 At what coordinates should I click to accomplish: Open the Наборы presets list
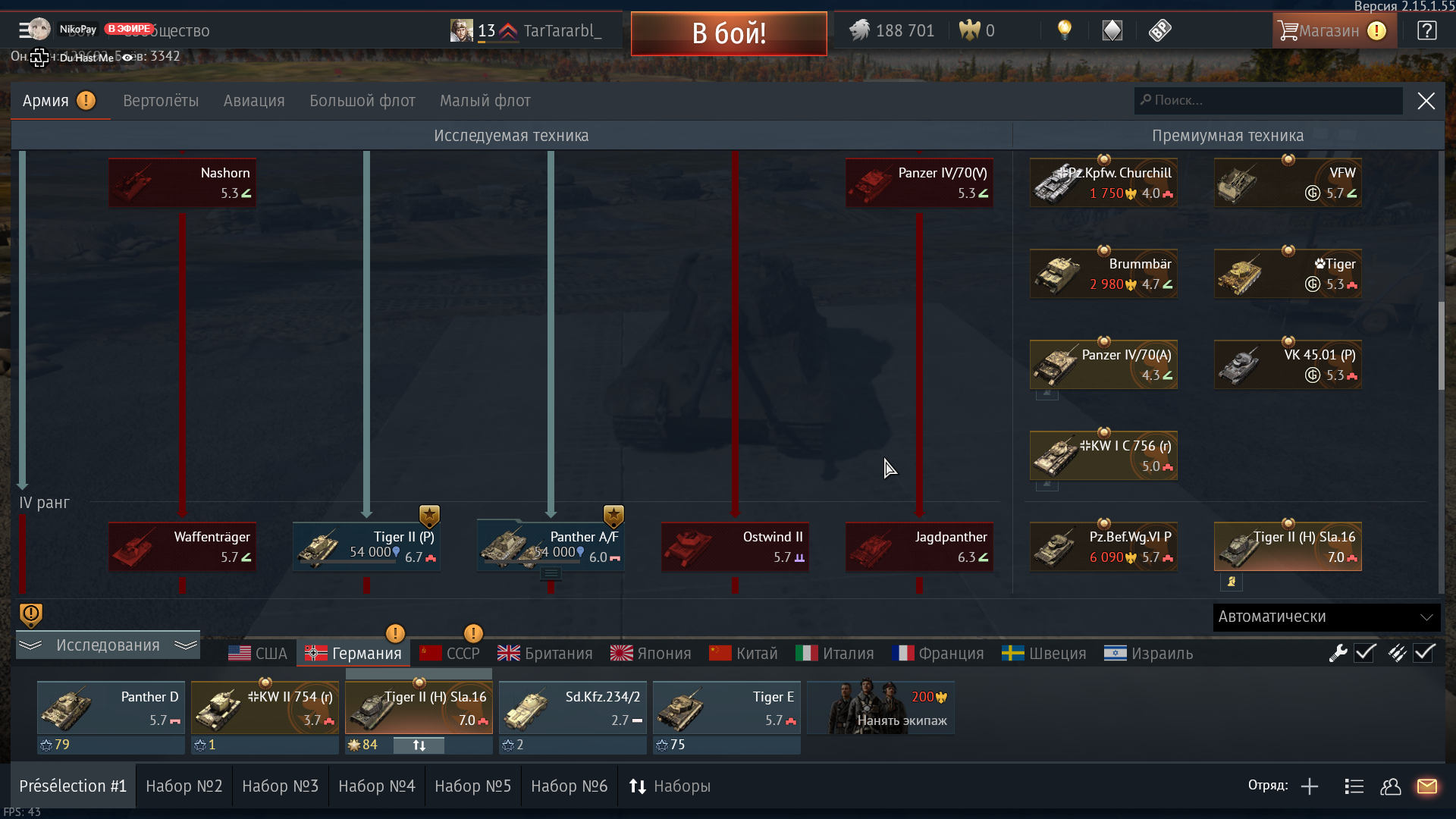tap(670, 786)
